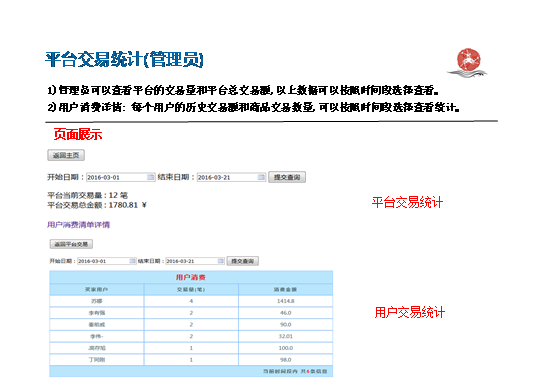The width and height of the screenshot is (554, 390).
Task: Focus upper end date field 2016-03-21
Action: click(231, 177)
